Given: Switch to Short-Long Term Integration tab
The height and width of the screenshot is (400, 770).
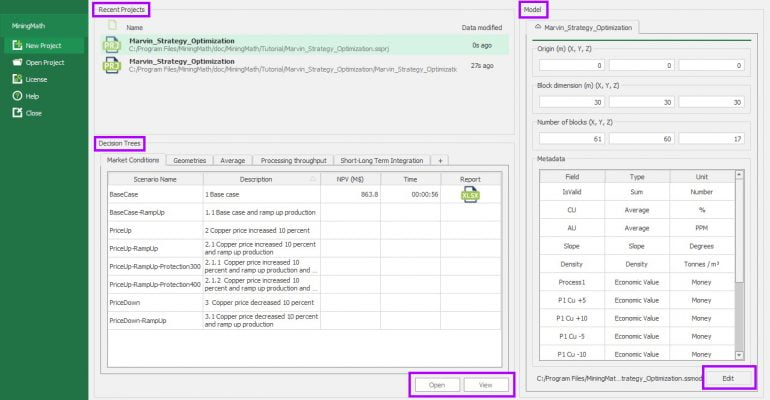Looking at the screenshot, I should click(x=379, y=160).
